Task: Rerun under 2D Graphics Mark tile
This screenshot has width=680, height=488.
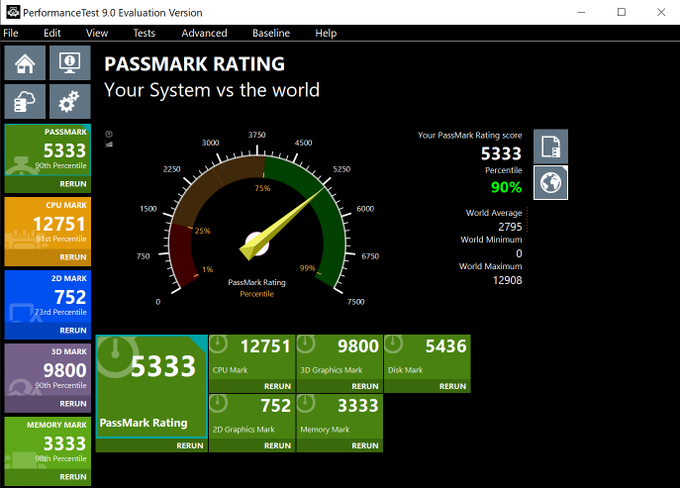Action: click(278, 446)
